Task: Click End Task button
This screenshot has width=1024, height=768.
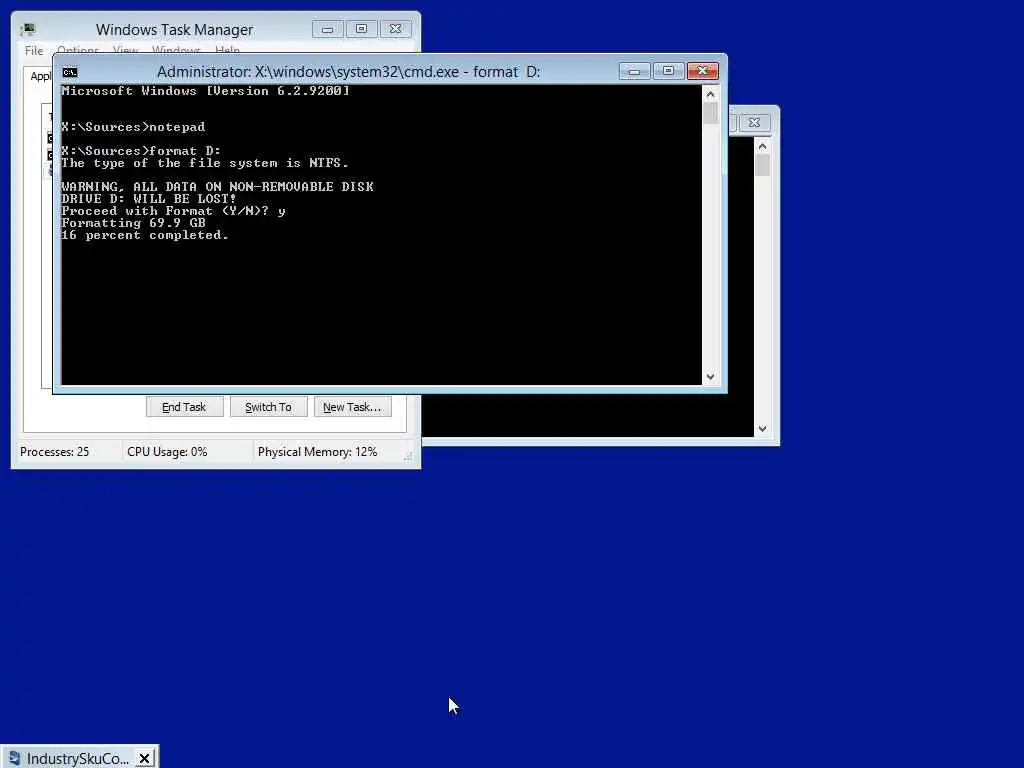Action: [184, 407]
